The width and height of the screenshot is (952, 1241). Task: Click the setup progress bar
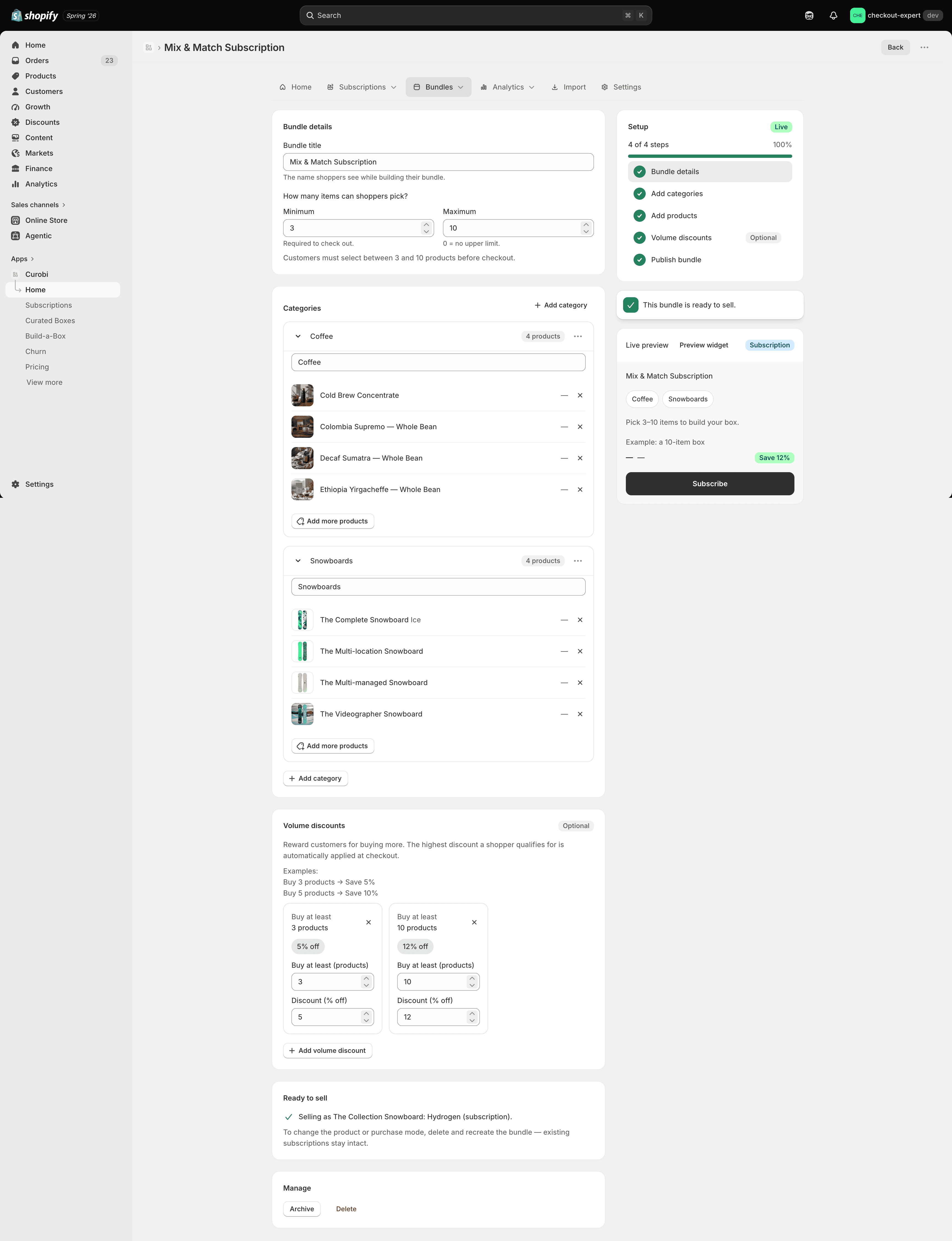pos(710,156)
